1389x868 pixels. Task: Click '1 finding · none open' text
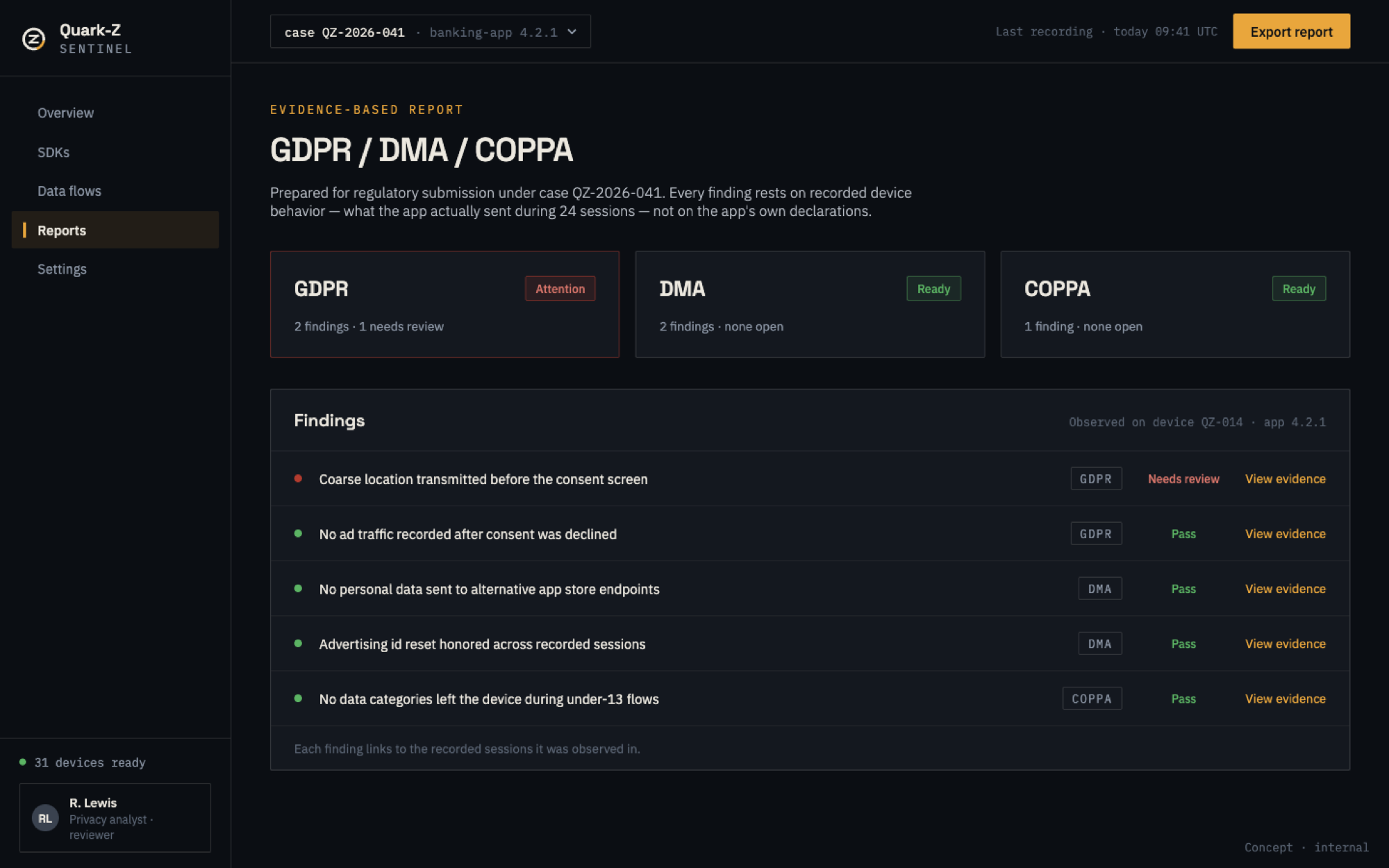click(x=1083, y=326)
